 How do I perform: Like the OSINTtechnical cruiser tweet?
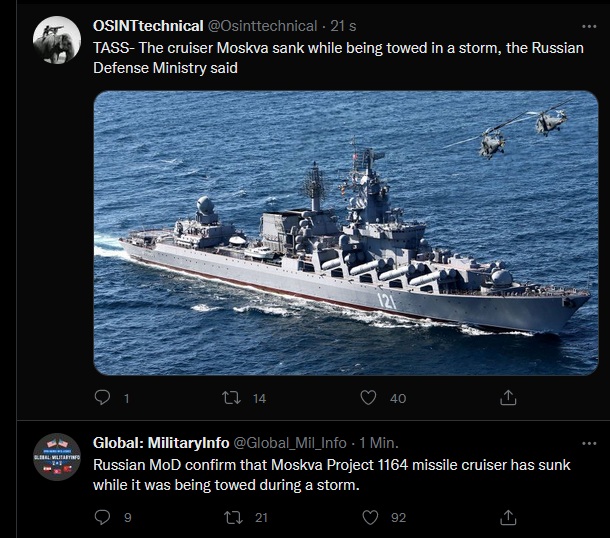click(x=368, y=397)
